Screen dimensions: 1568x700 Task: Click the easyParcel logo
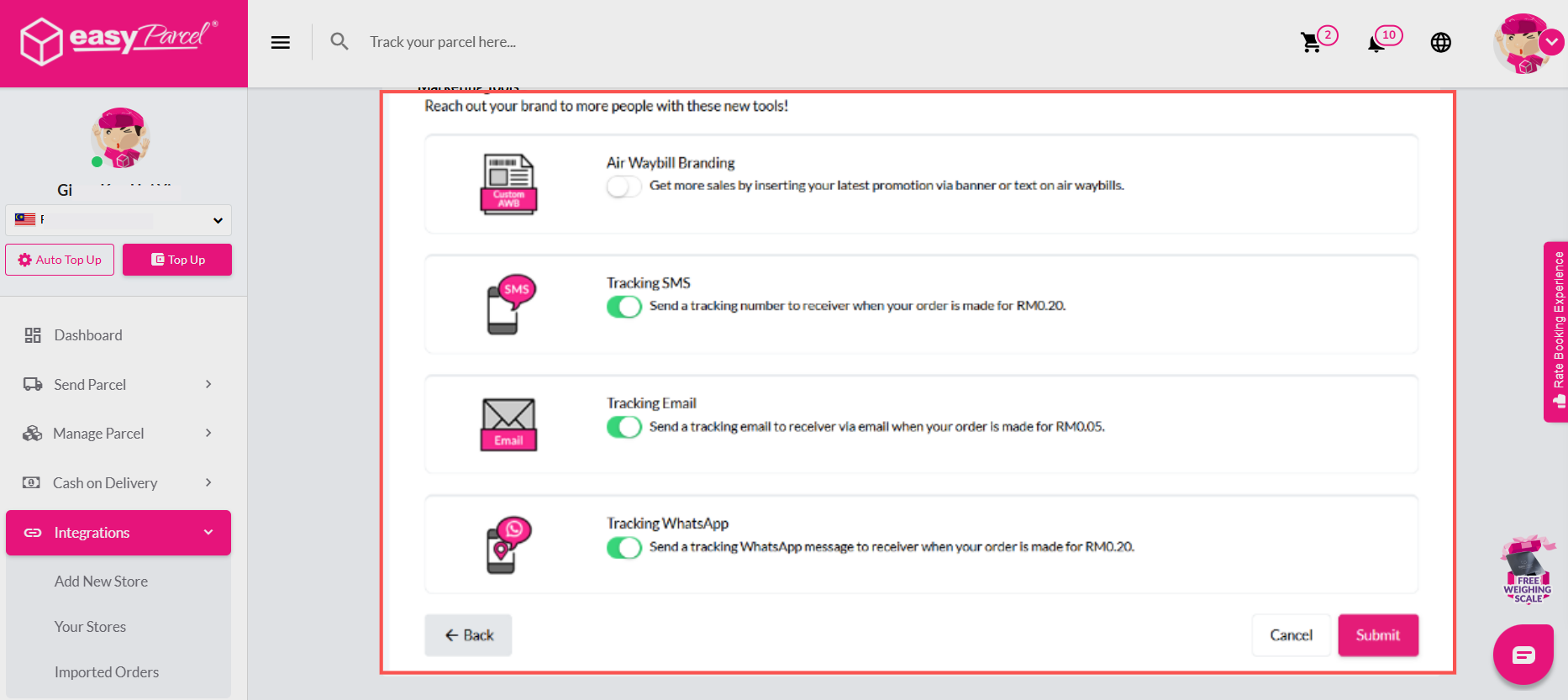(x=118, y=40)
